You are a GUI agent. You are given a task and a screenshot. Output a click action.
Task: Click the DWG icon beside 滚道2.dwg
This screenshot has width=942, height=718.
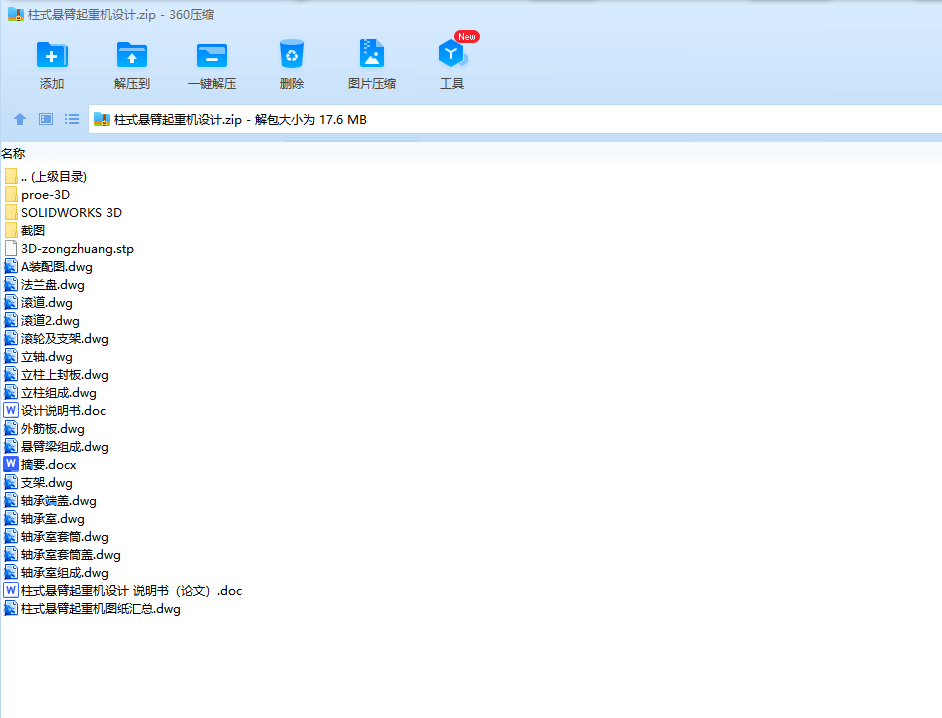tap(11, 320)
